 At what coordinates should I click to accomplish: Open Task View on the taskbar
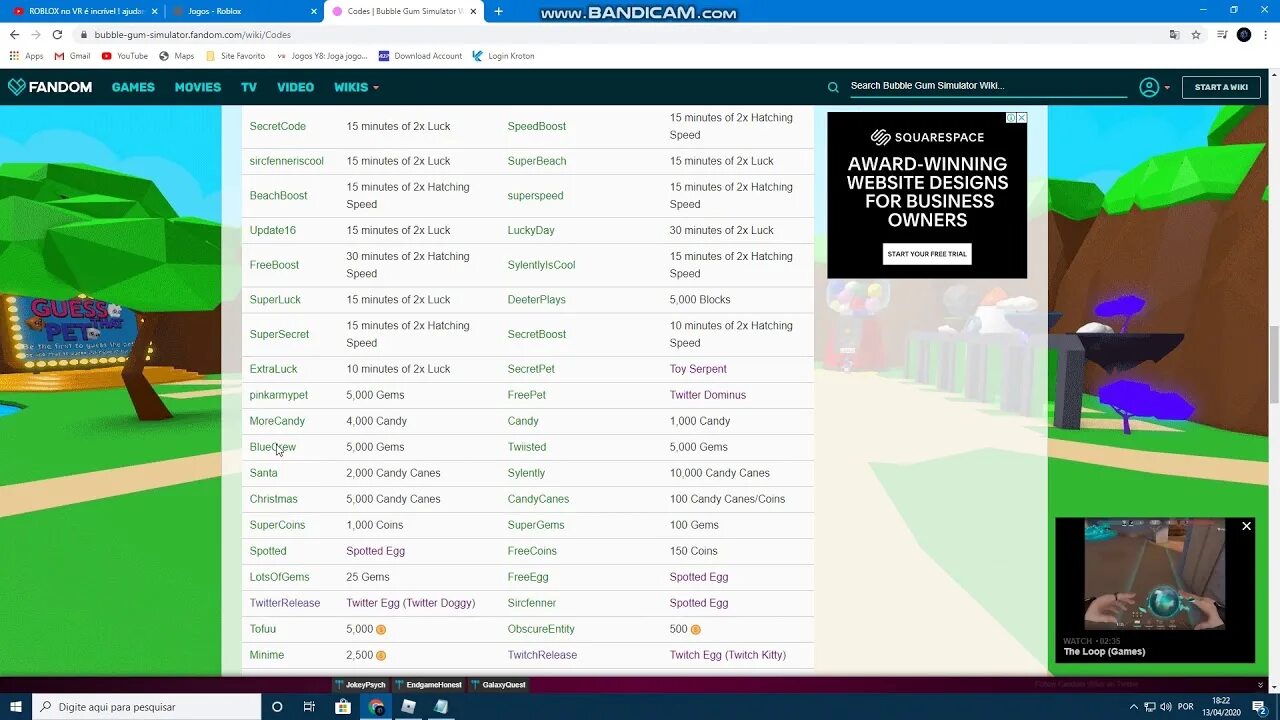[x=309, y=706]
